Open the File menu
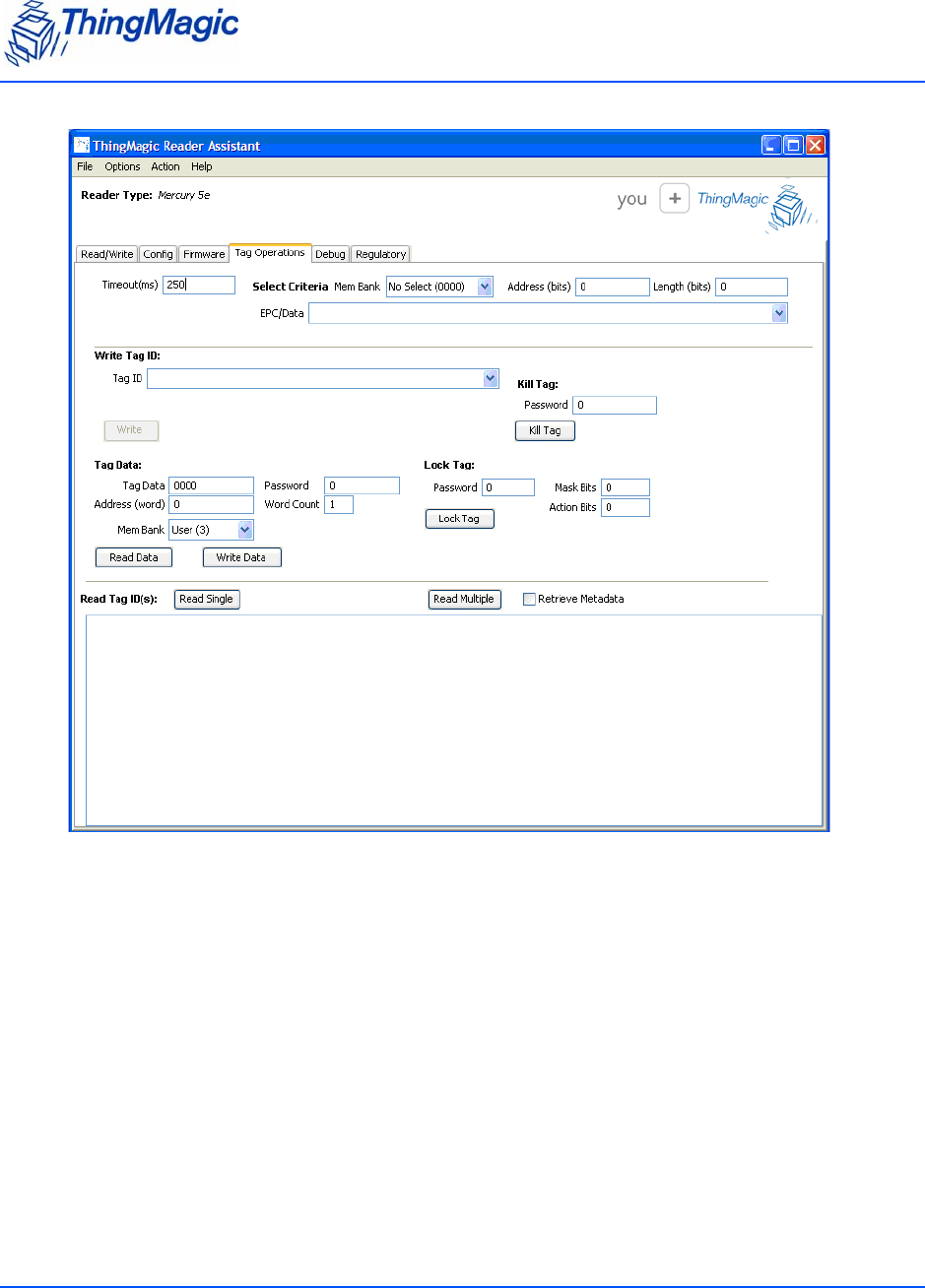 (85, 166)
